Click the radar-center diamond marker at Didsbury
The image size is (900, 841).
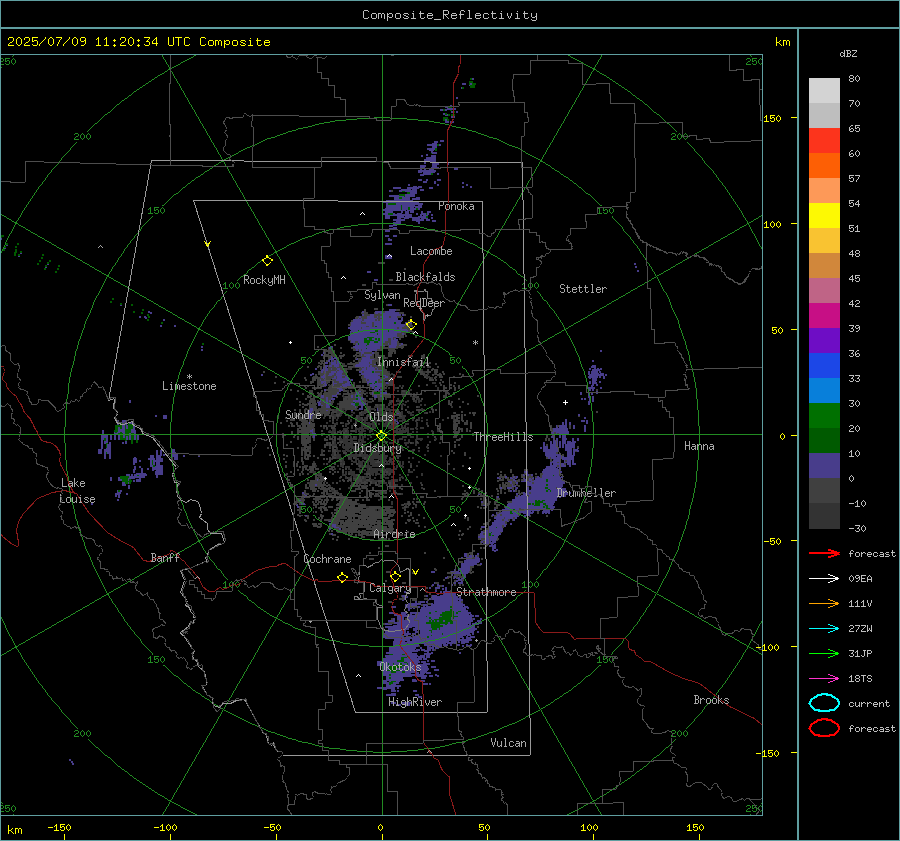pyautogui.click(x=382, y=435)
